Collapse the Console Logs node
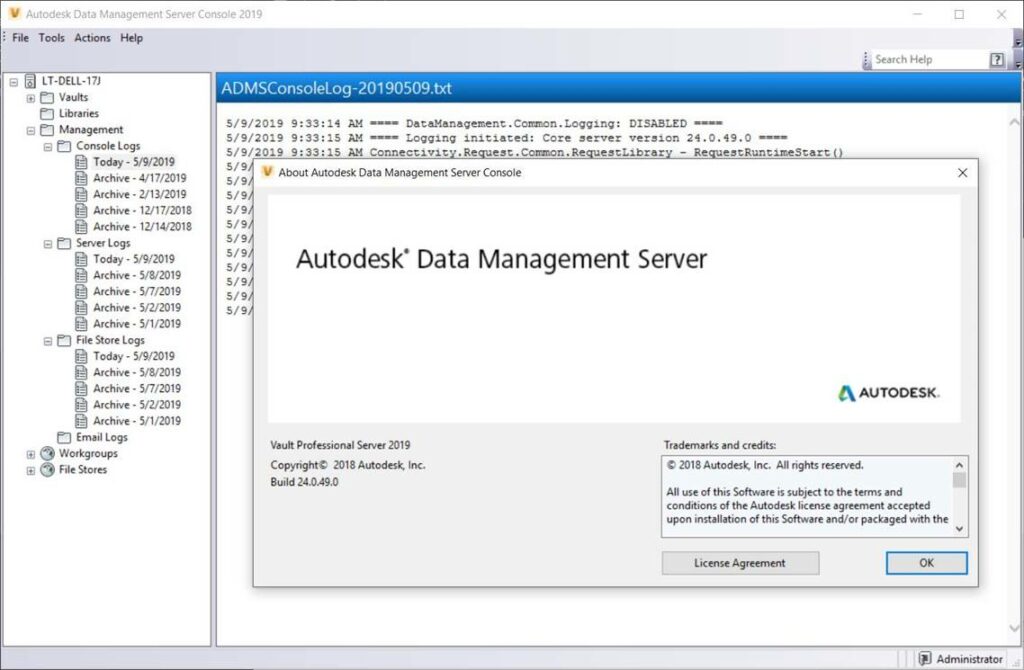This screenshot has width=1024, height=670. pyautogui.click(x=48, y=147)
